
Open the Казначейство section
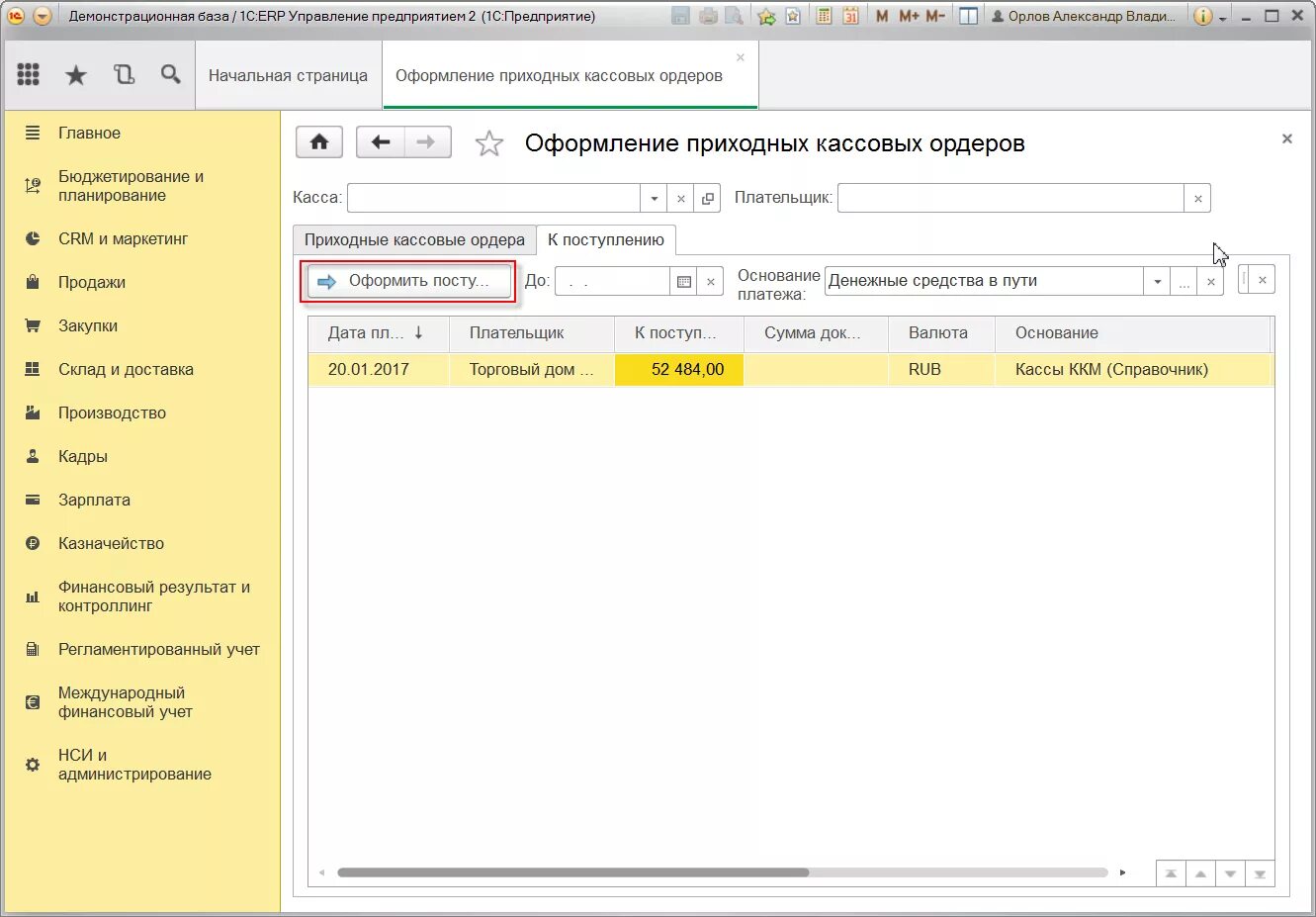[111, 543]
